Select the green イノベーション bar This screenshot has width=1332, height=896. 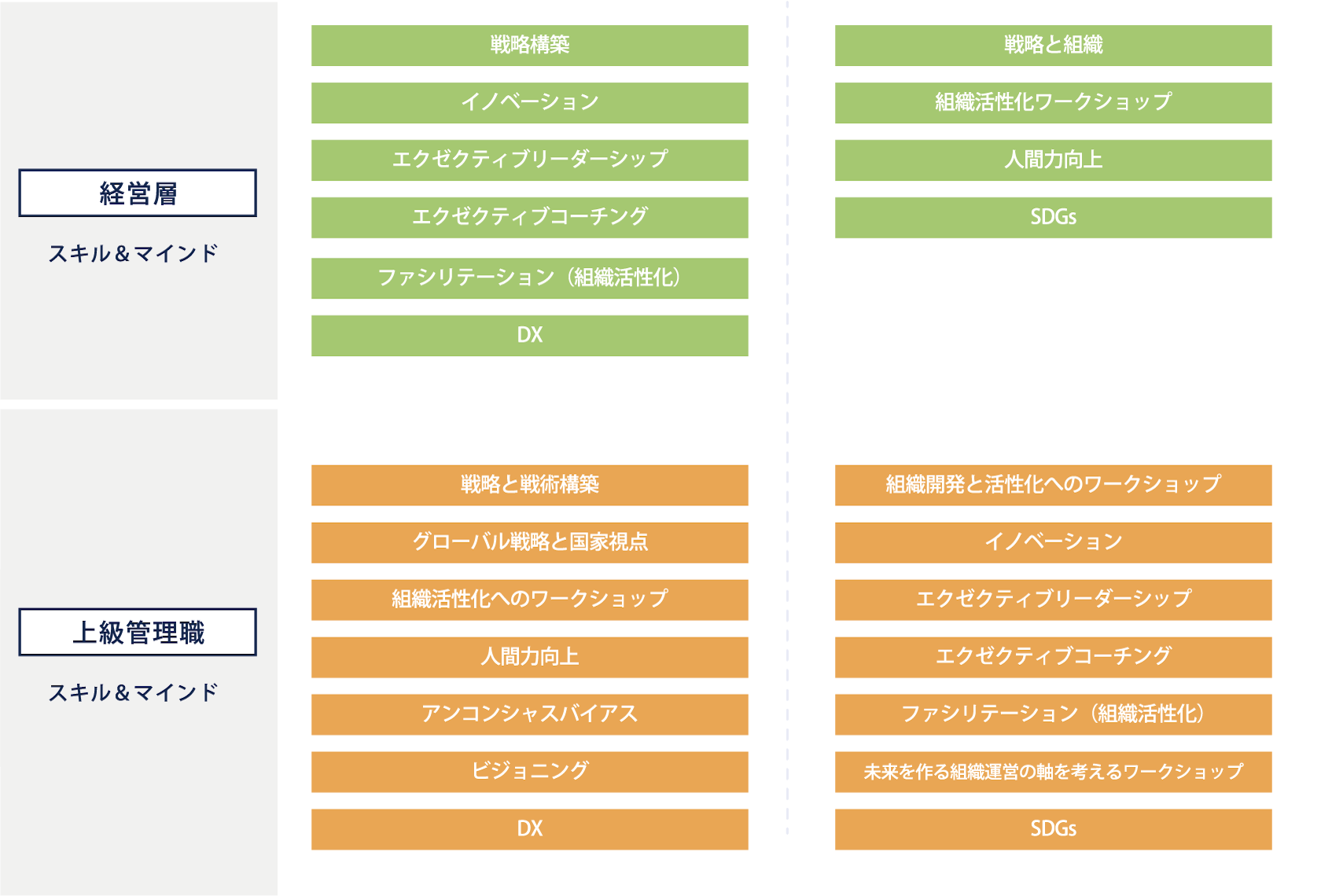tap(529, 103)
